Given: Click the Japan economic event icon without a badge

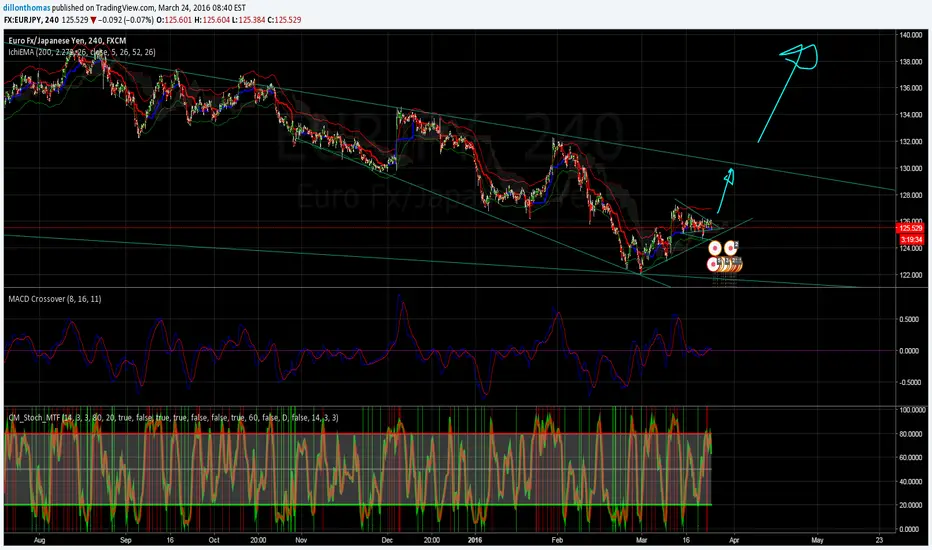Looking at the screenshot, I should (x=715, y=248).
